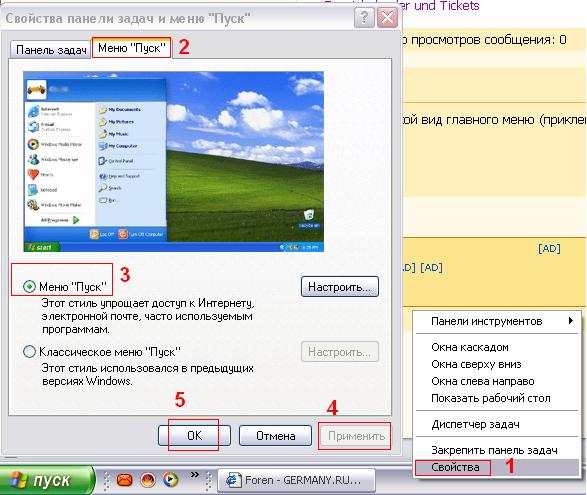Select the Меню "Пуск" radio button

(29, 287)
